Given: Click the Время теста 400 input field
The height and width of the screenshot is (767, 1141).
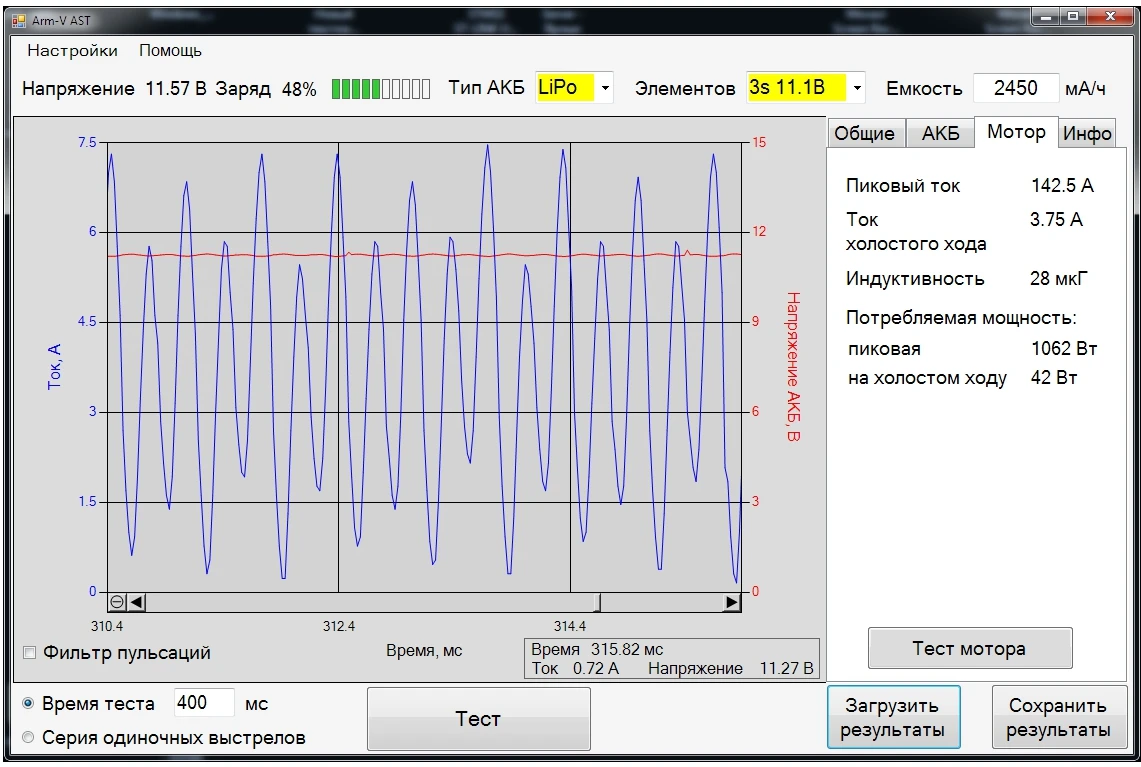Looking at the screenshot, I should [x=204, y=703].
